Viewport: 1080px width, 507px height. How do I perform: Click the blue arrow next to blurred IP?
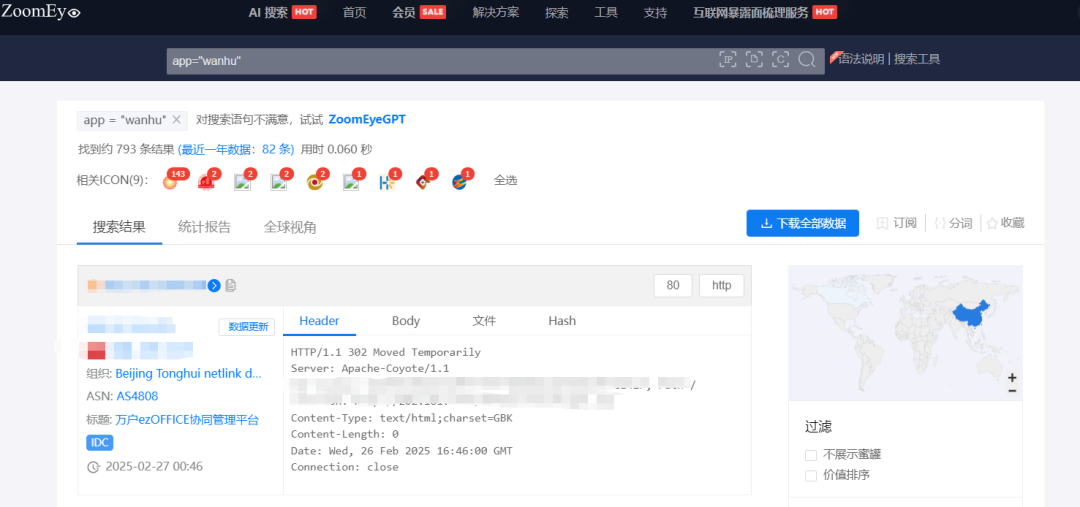214,285
